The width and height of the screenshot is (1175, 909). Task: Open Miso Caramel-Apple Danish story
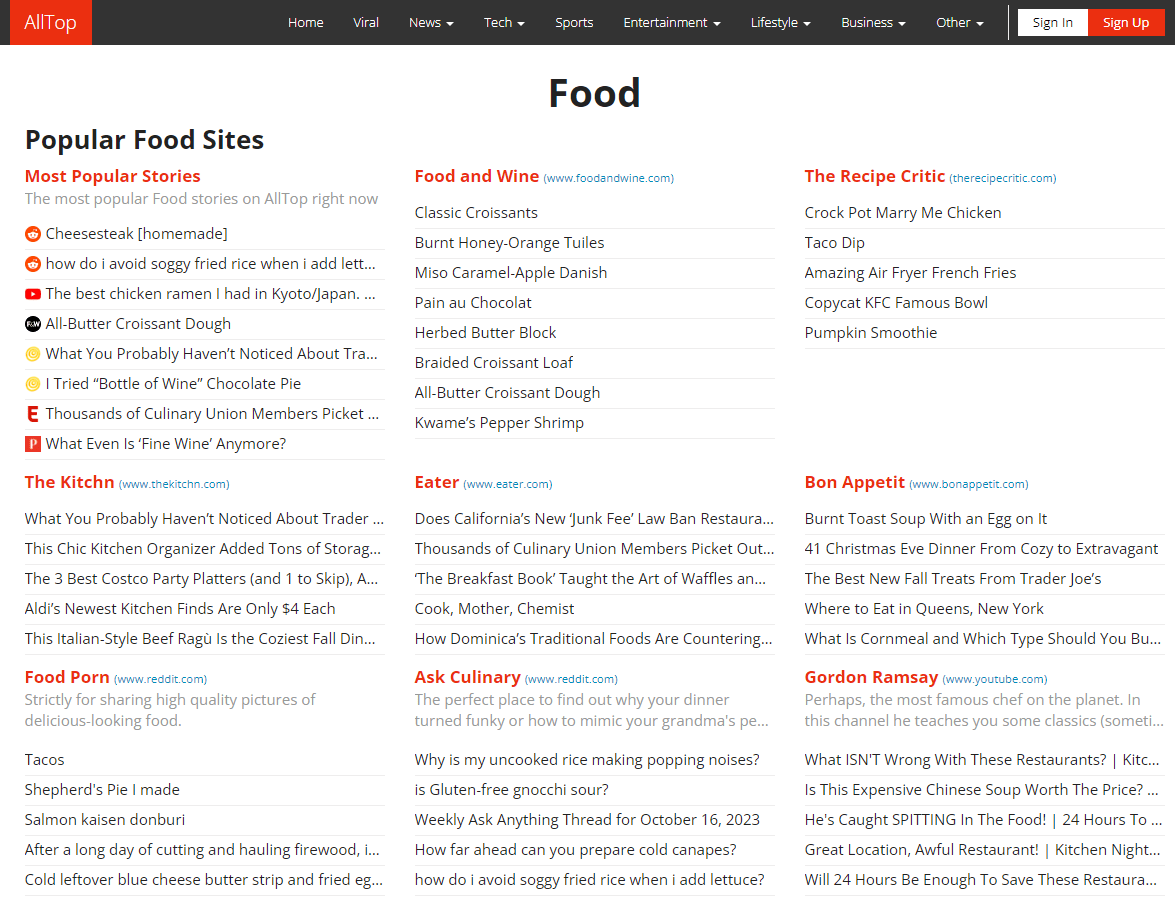pos(511,273)
